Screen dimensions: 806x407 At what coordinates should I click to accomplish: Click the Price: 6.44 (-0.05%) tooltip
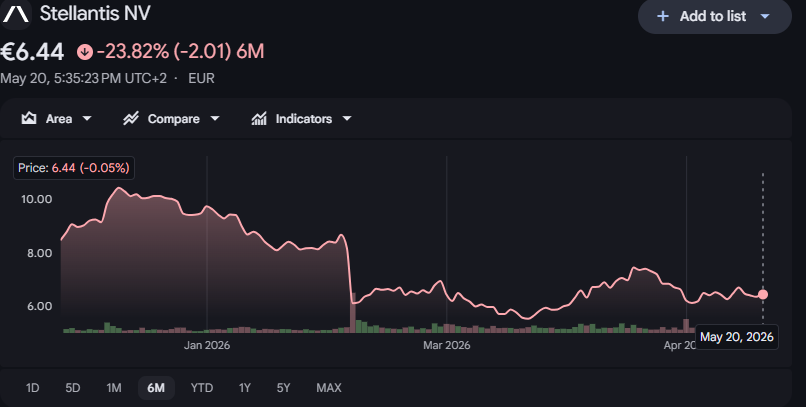coord(74,168)
